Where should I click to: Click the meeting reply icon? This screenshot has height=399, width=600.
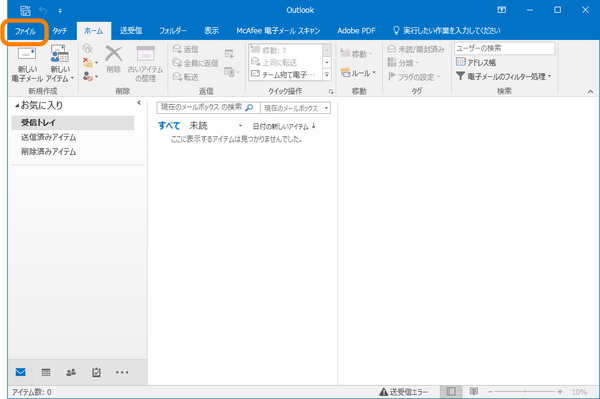click(x=229, y=54)
